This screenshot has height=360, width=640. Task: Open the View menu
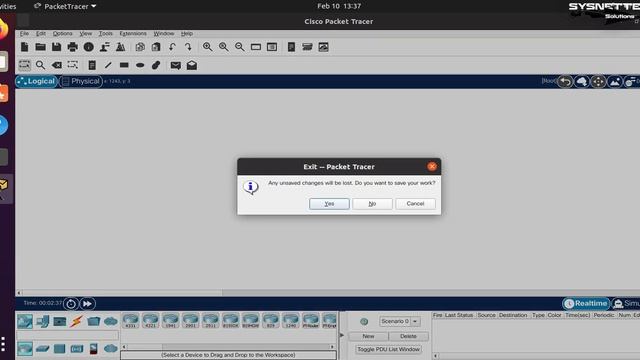point(86,33)
